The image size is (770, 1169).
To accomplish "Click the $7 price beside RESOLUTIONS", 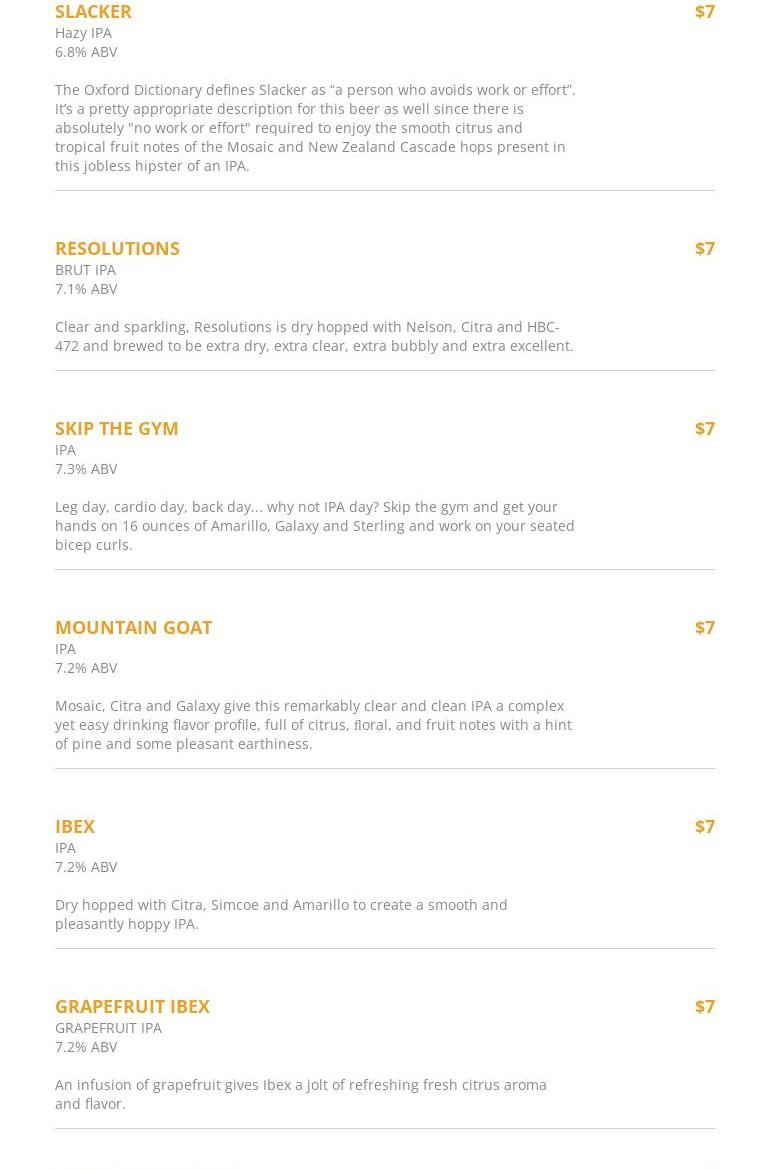I will pos(704,248).
